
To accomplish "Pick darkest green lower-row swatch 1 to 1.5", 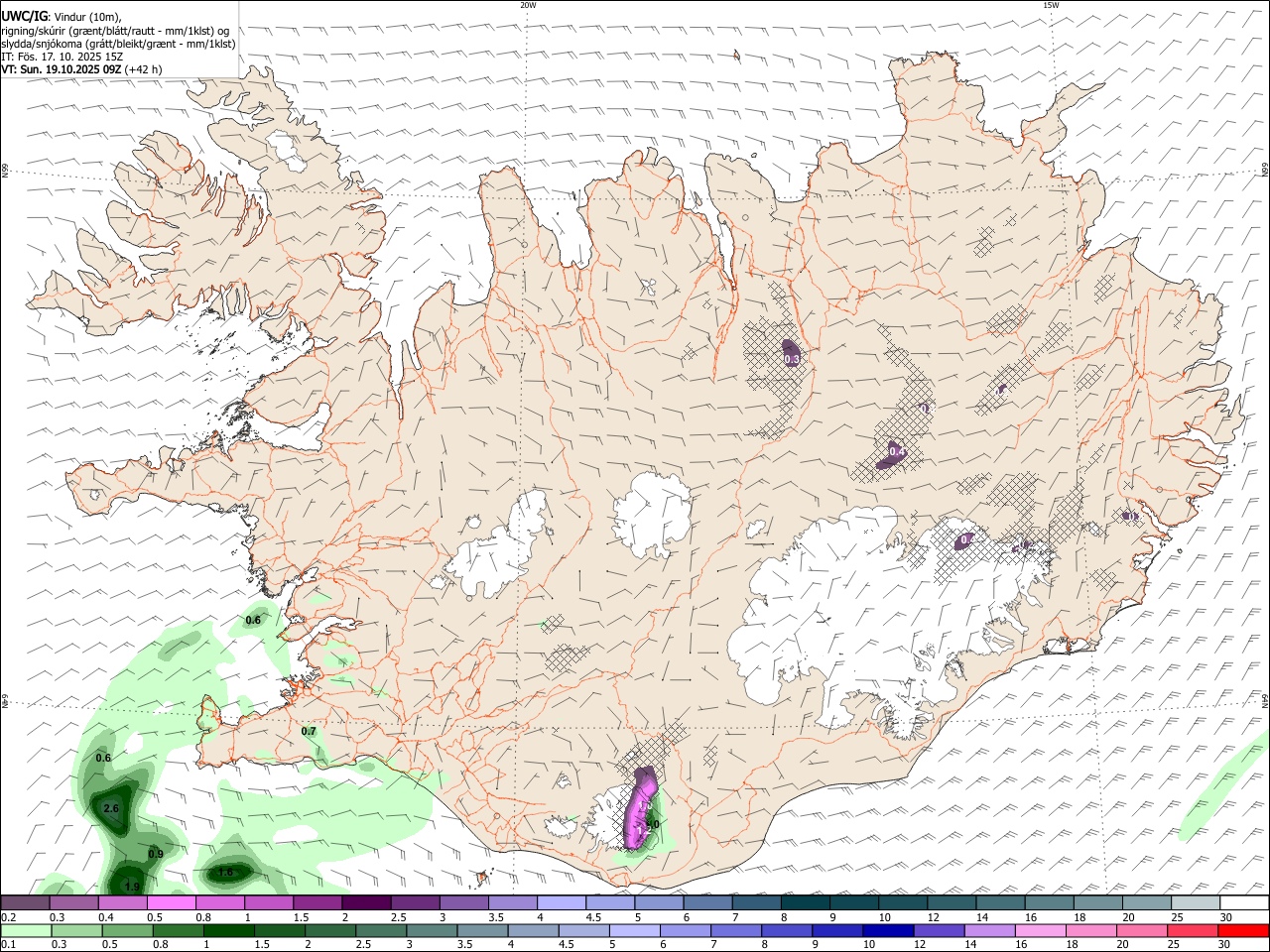I will click(x=228, y=931).
